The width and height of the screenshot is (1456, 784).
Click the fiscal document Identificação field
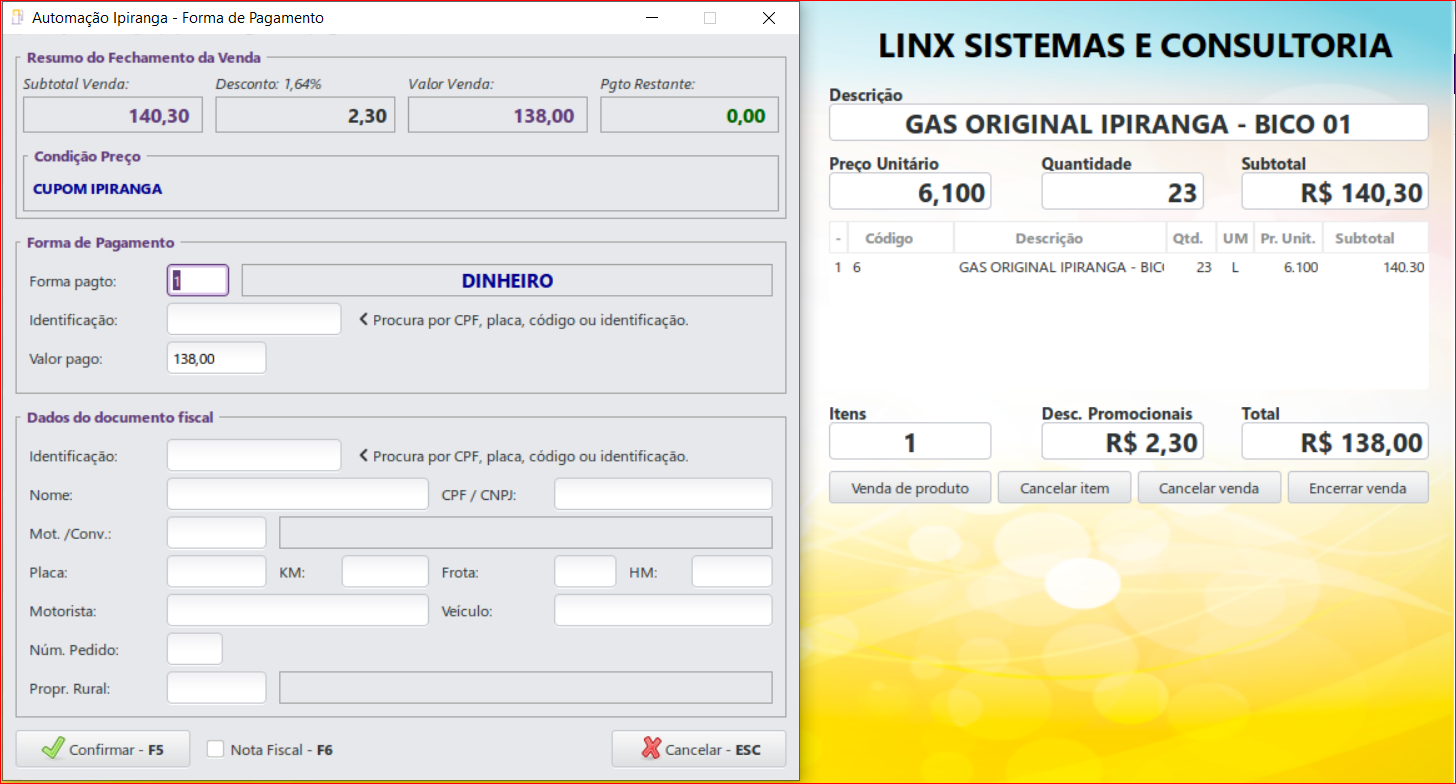pos(254,455)
